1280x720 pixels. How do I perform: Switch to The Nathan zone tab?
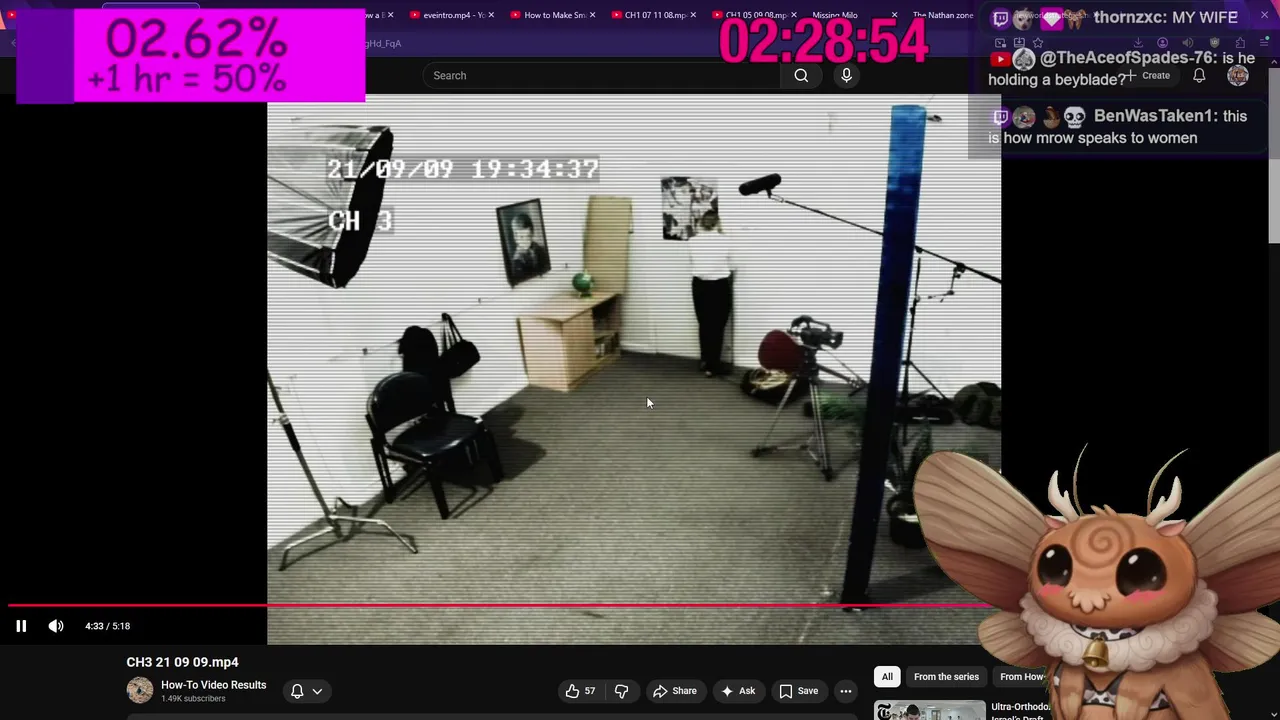(943, 15)
